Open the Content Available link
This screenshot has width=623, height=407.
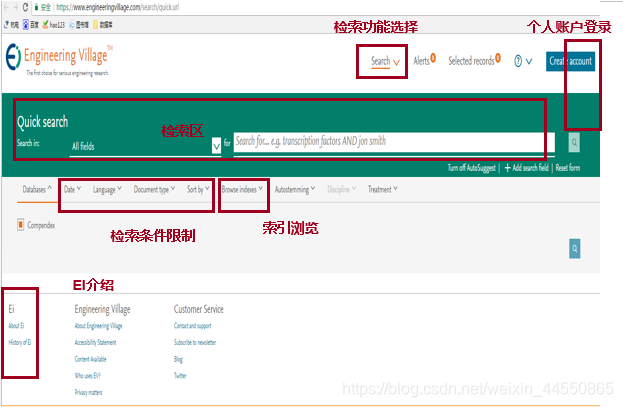point(91,359)
